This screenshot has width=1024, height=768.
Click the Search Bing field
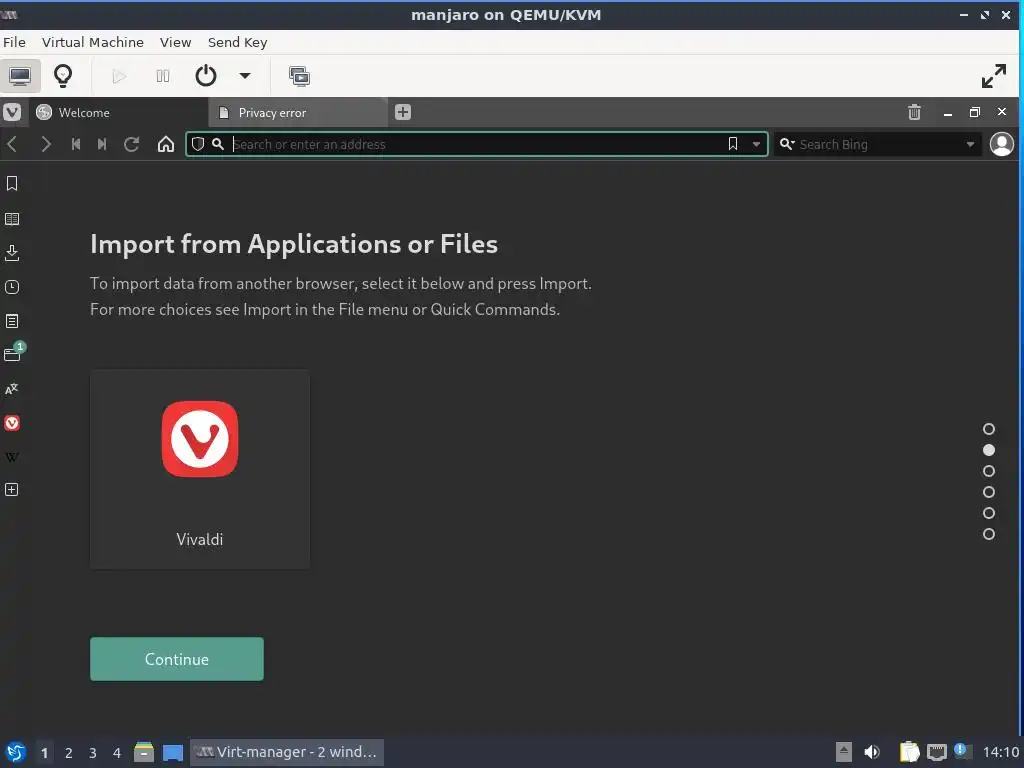coord(878,144)
